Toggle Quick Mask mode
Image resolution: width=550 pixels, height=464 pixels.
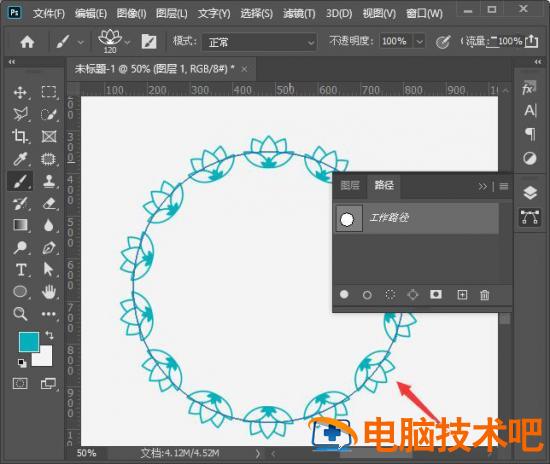(20, 383)
